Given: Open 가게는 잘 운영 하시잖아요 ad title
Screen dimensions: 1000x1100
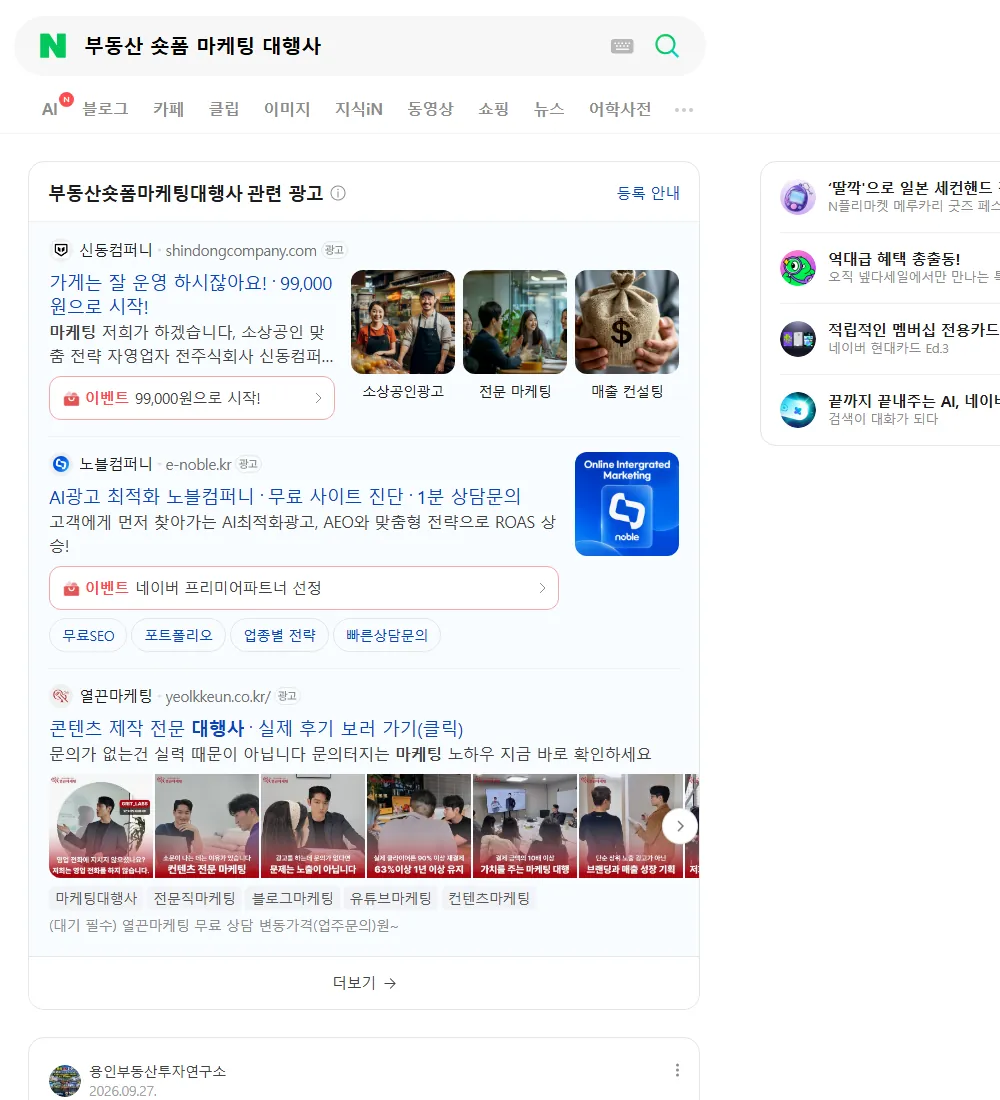Looking at the screenshot, I should (x=191, y=295).
